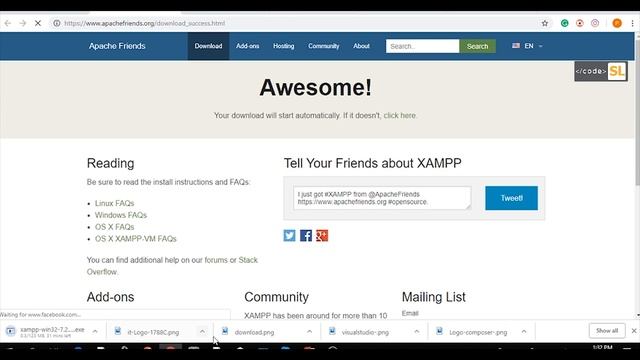The height and width of the screenshot is (360, 640).
Task: Click Logo-composer-png file icon
Action: click(440, 331)
